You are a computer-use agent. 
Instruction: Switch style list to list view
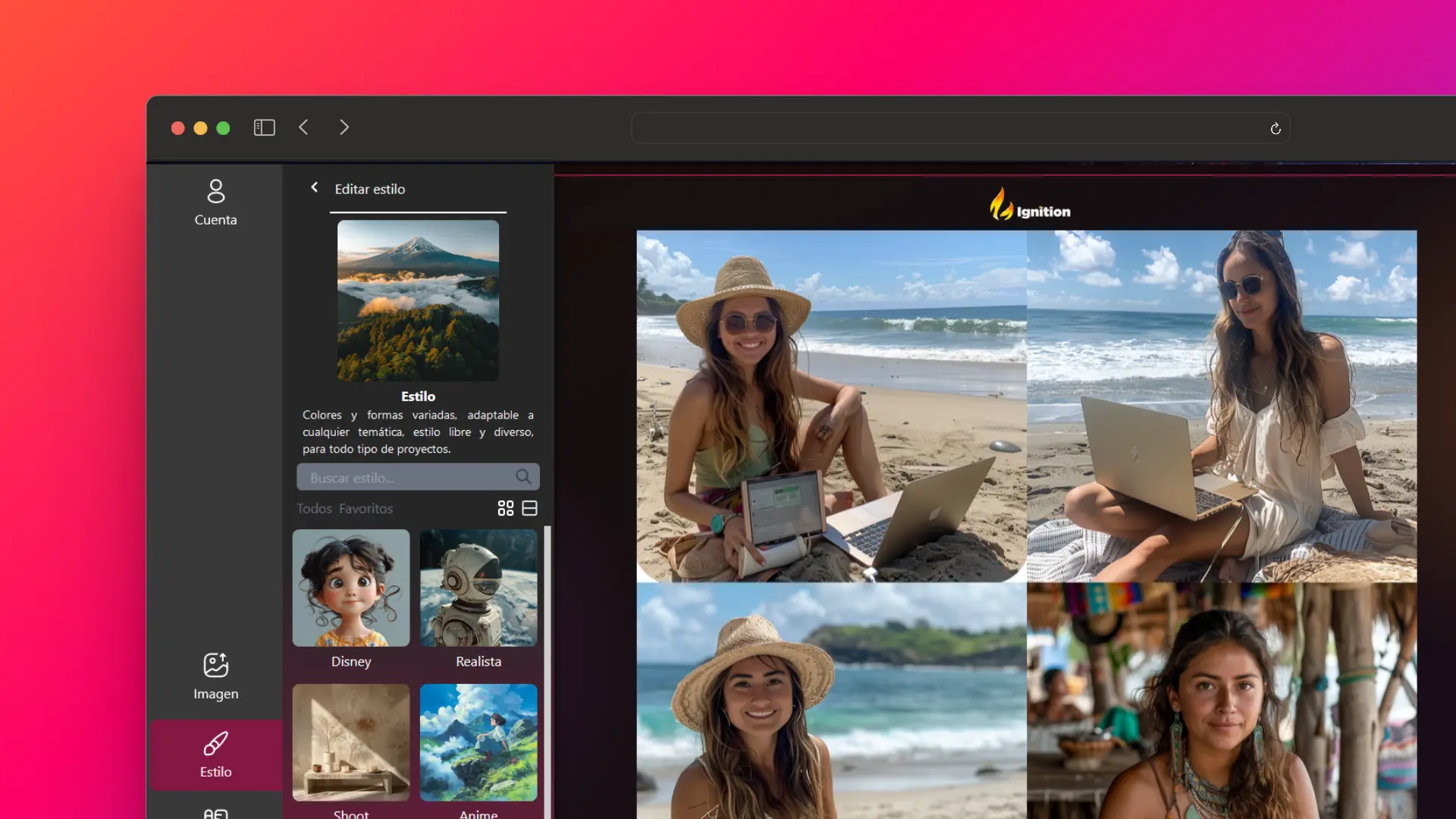click(530, 508)
